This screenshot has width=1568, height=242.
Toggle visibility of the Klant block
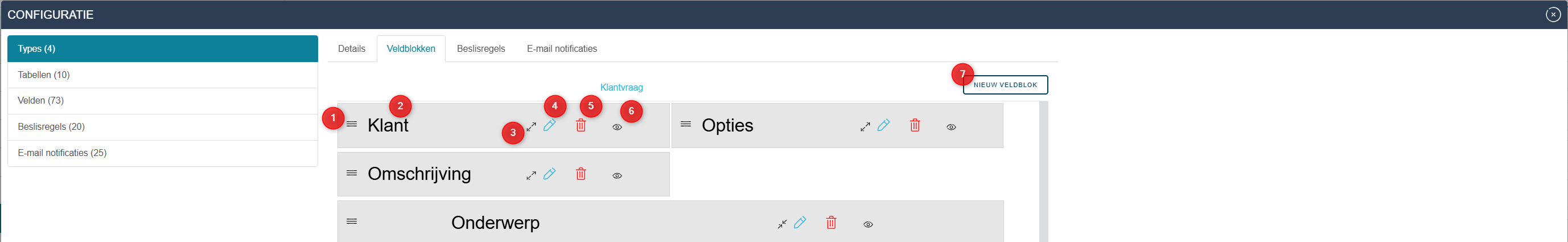617,127
